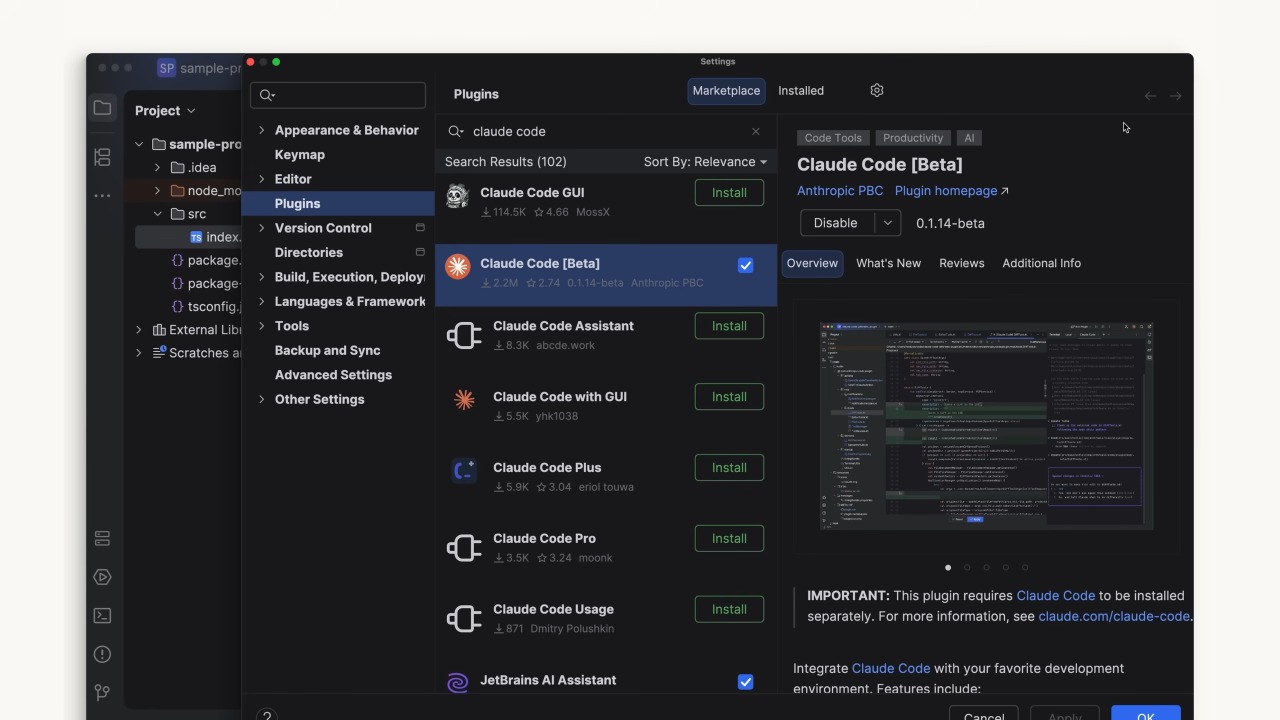The image size is (1280, 720).
Task: Select Keymap in the settings tree
Action: (300, 155)
